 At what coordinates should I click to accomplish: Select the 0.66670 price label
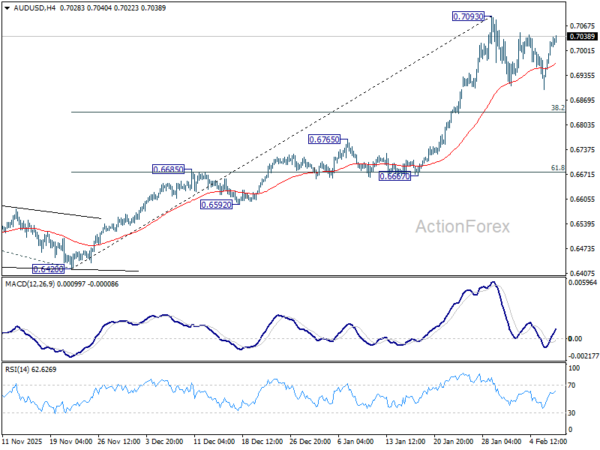(395, 176)
